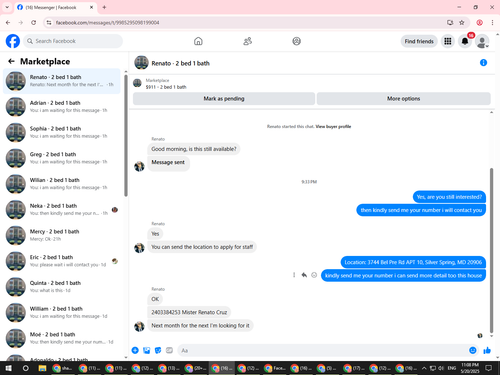Show hidden system tray icons

[424, 368]
